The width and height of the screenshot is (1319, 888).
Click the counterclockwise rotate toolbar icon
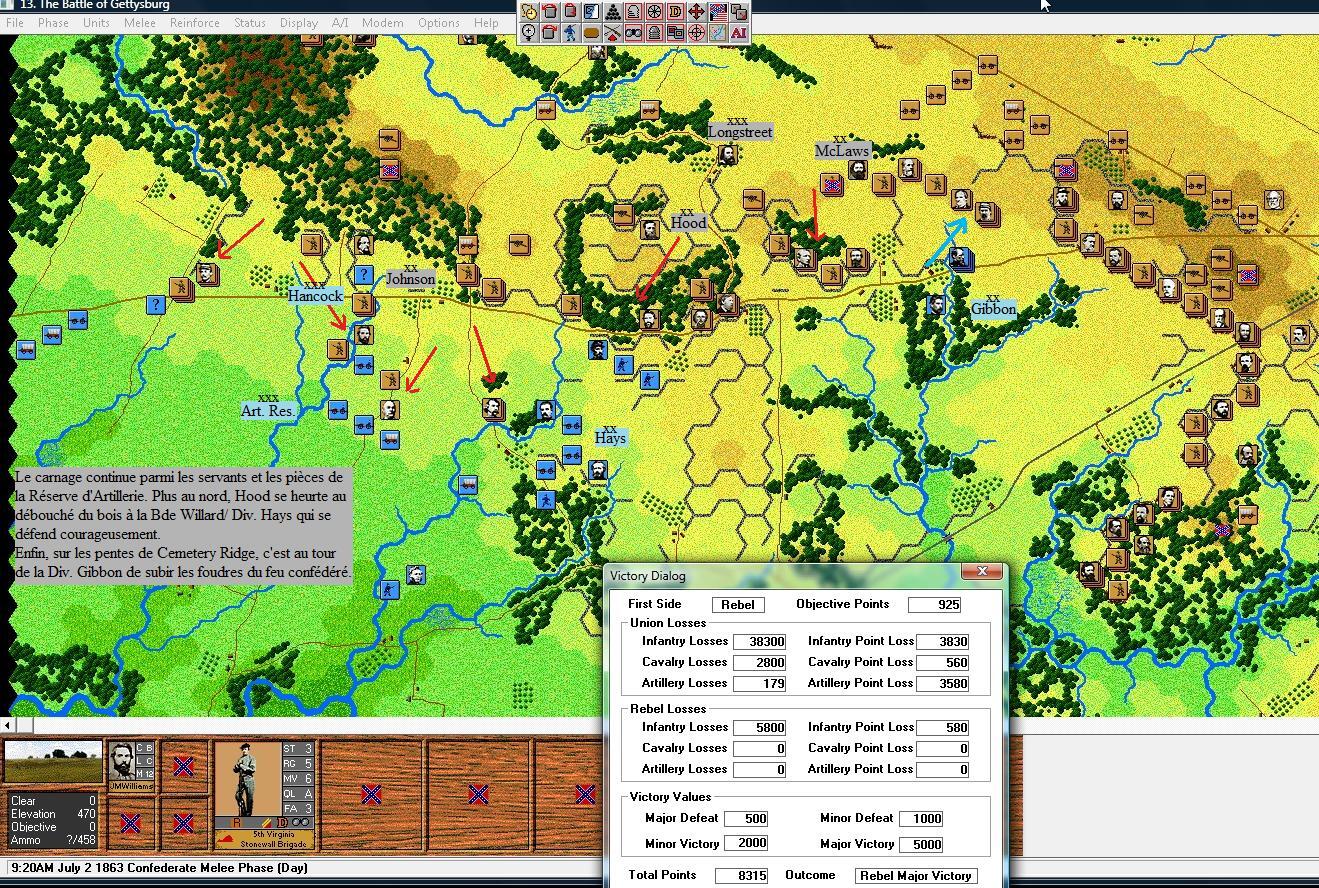point(549,12)
